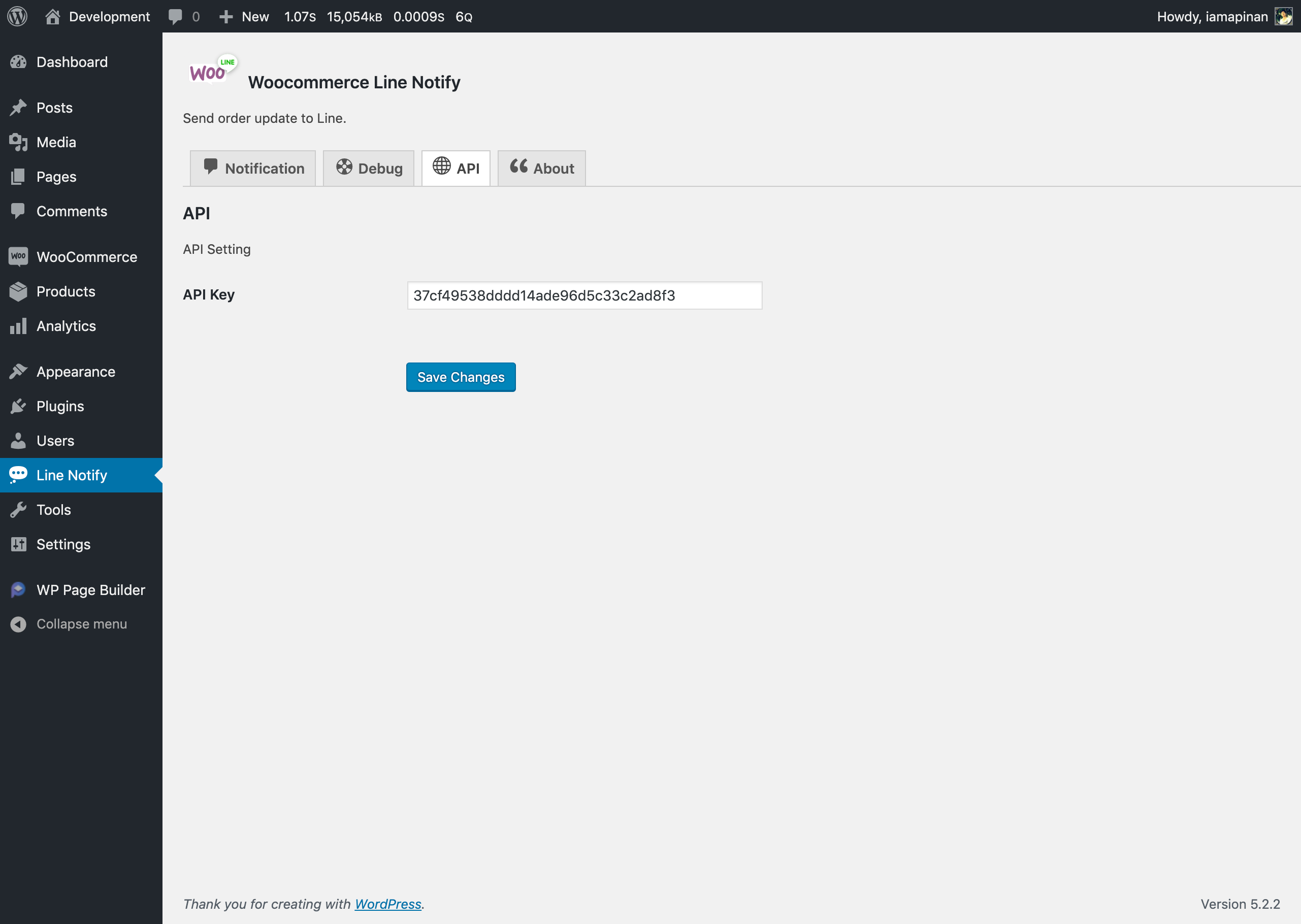The image size is (1301, 924).
Task: Click New in the admin bar
Action: 255,16
